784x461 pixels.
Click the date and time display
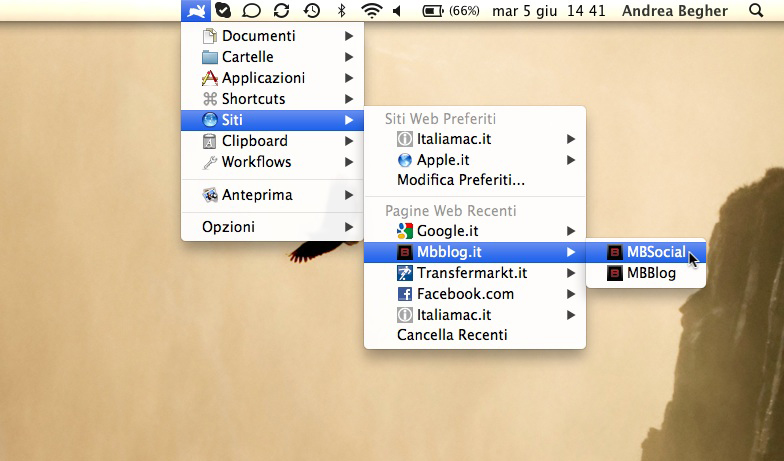(x=548, y=10)
